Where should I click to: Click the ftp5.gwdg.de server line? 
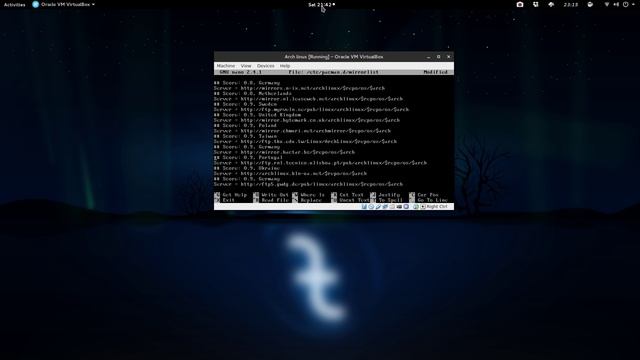point(309,184)
